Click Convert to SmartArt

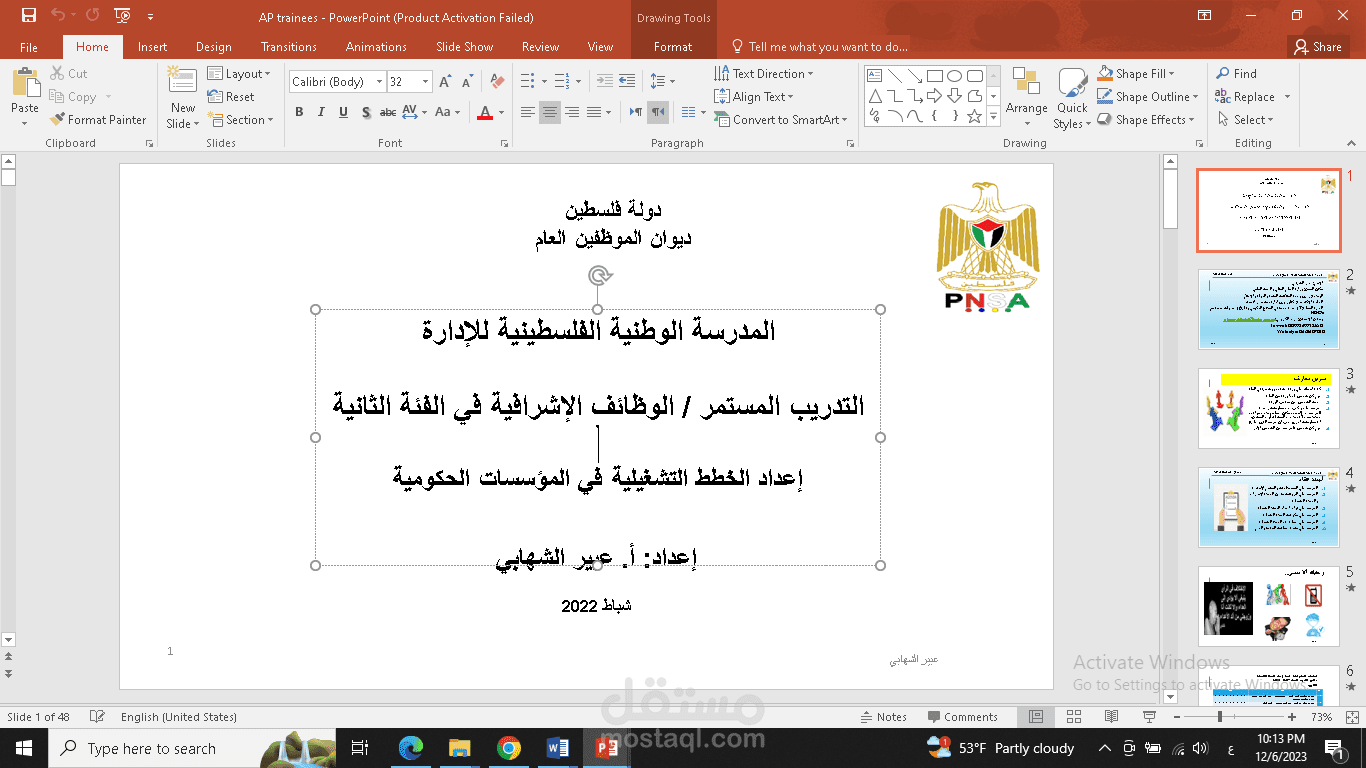782,120
